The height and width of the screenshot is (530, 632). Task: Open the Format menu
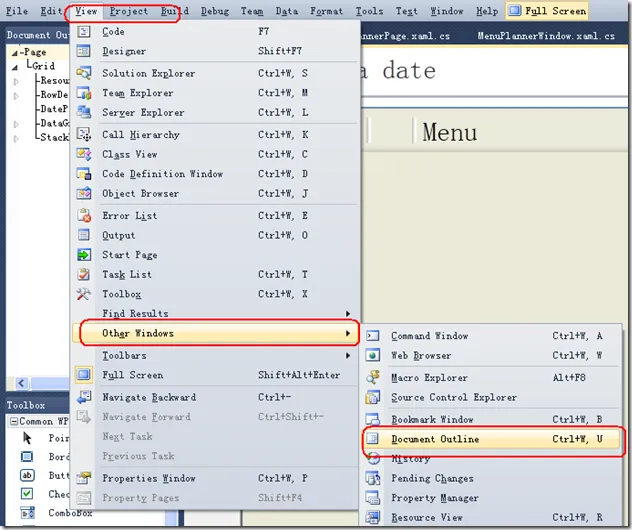tap(326, 11)
